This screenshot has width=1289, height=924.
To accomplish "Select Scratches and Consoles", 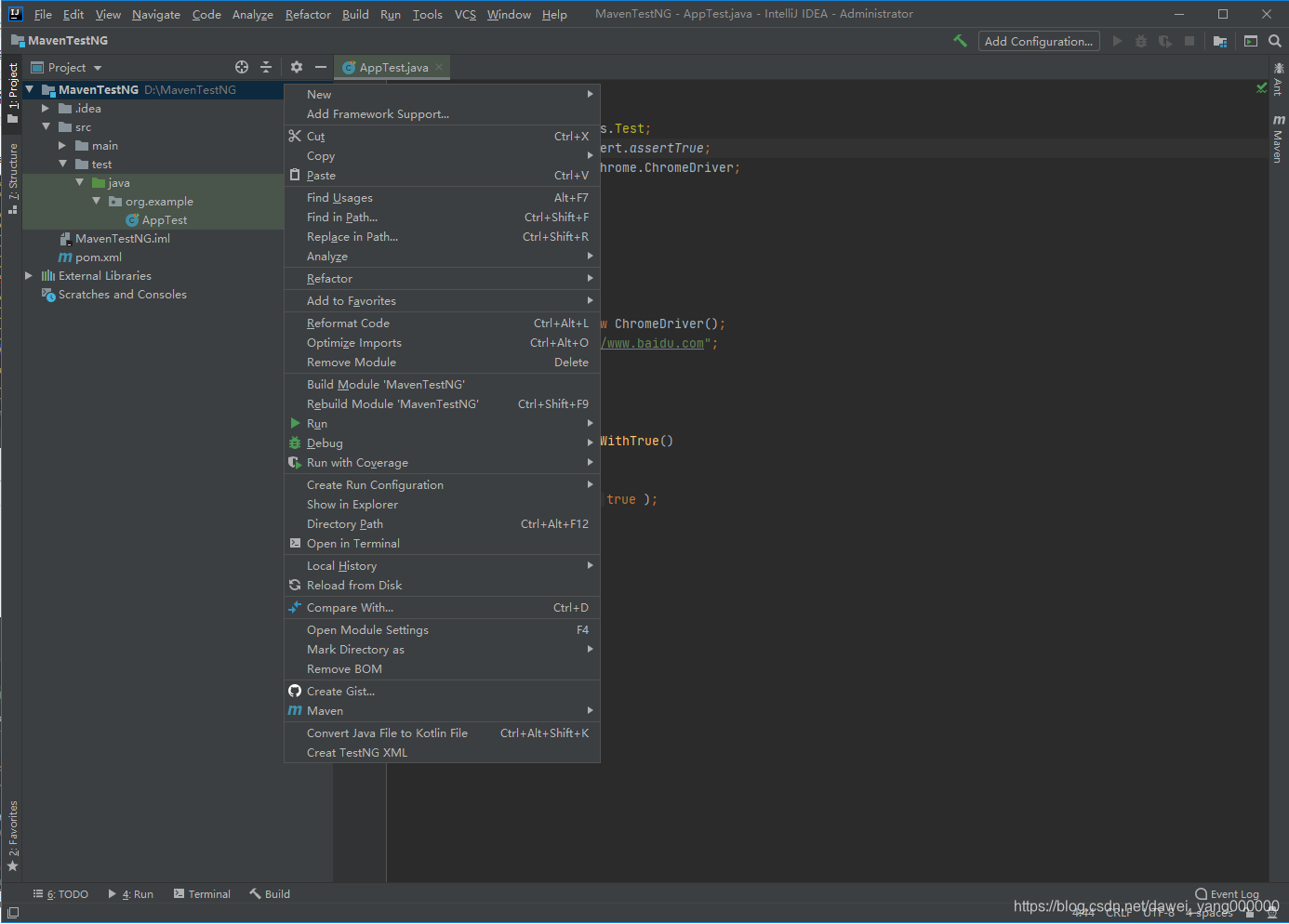I will click(114, 294).
